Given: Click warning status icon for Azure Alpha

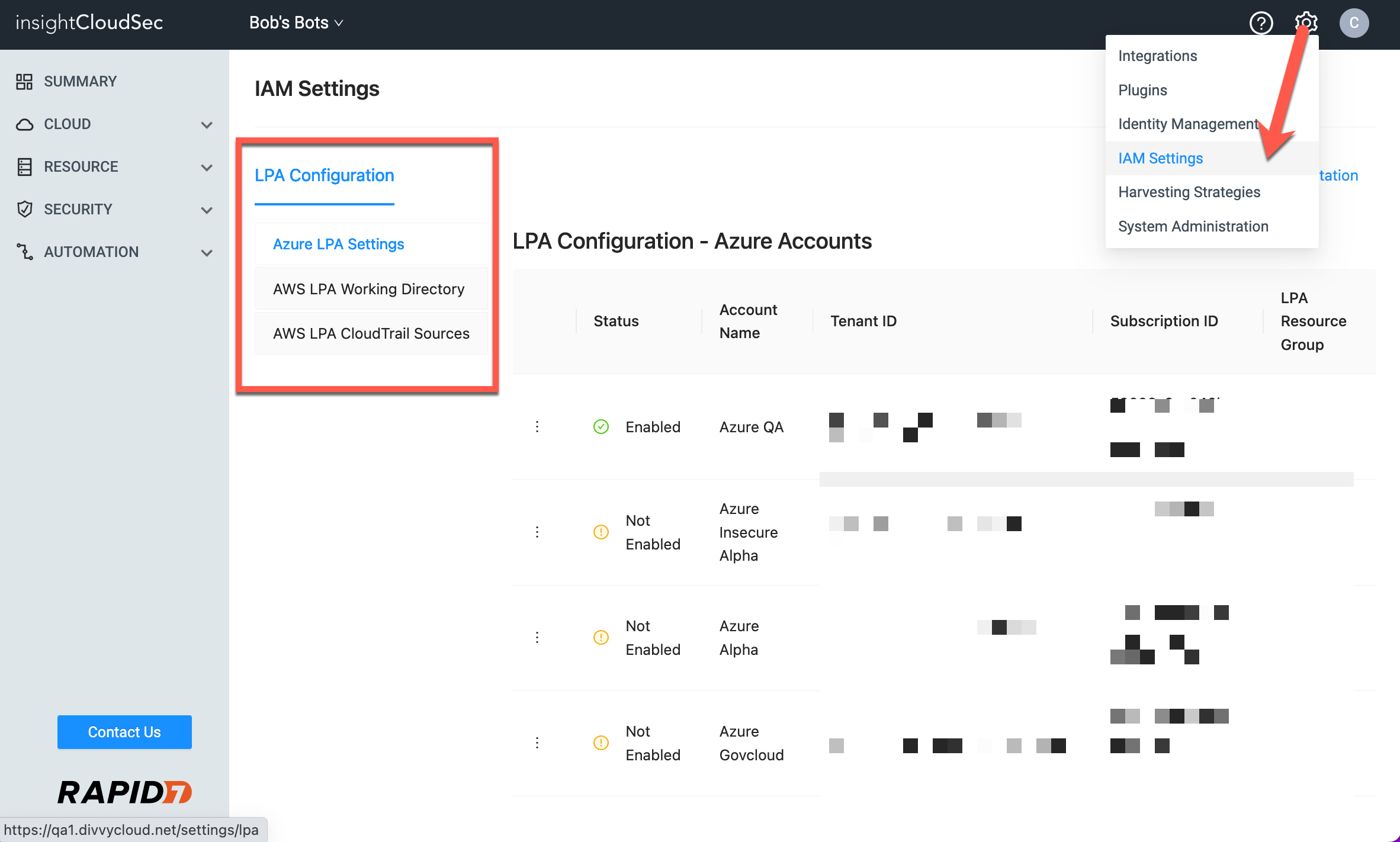Looking at the screenshot, I should click(x=601, y=637).
